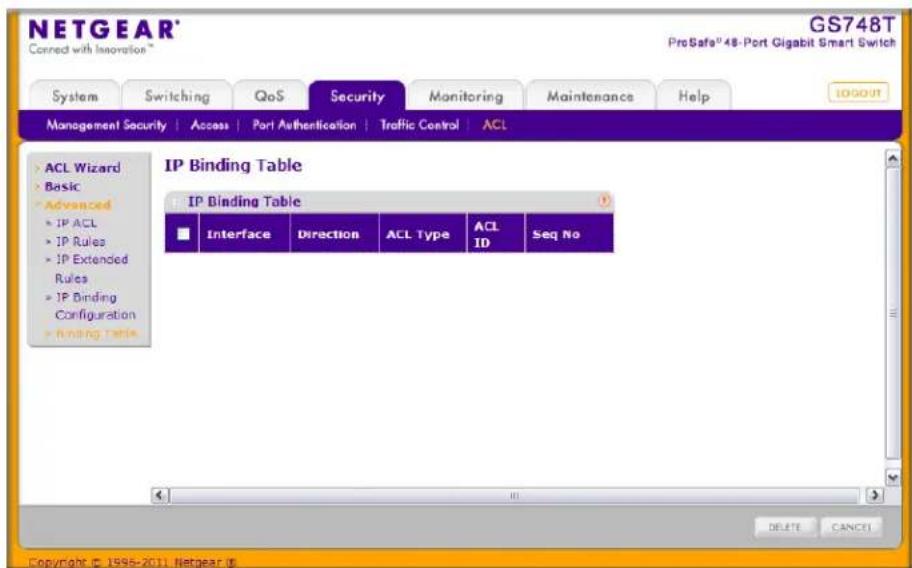Image resolution: width=912 pixels, height=568 pixels.
Task: Select the Security tab
Action: coord(357,96)
